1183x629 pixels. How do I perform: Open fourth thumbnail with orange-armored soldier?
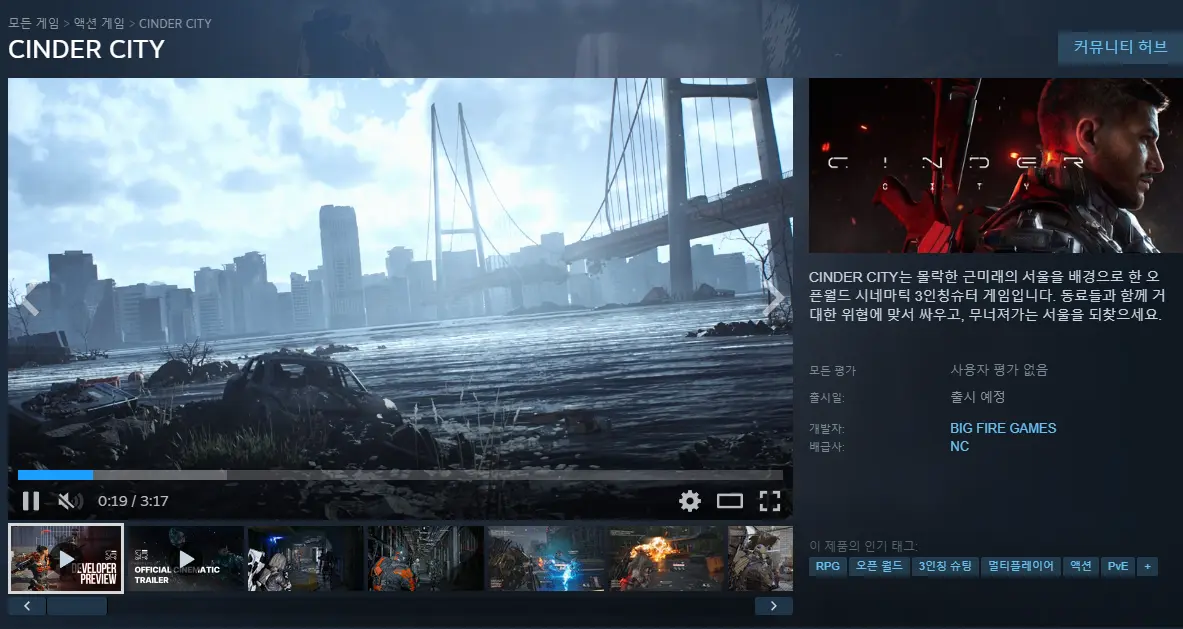426,559
